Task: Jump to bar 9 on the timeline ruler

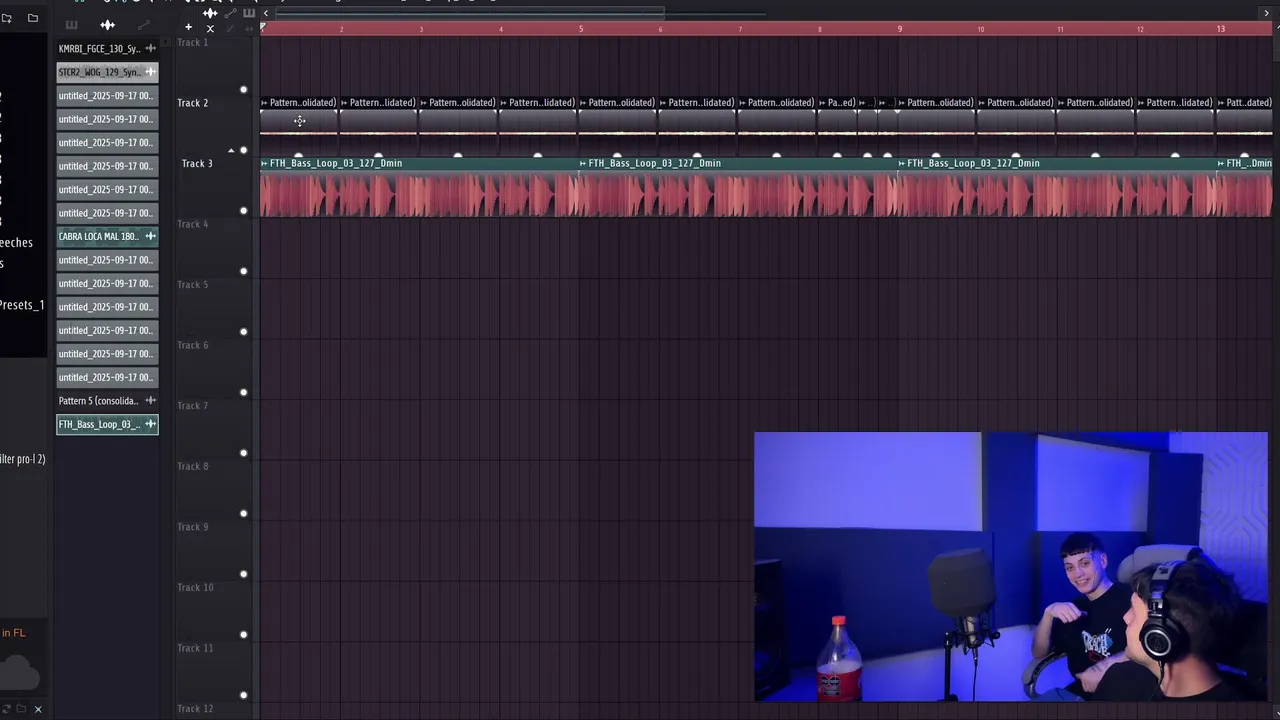Action: [x=899, y=28]
